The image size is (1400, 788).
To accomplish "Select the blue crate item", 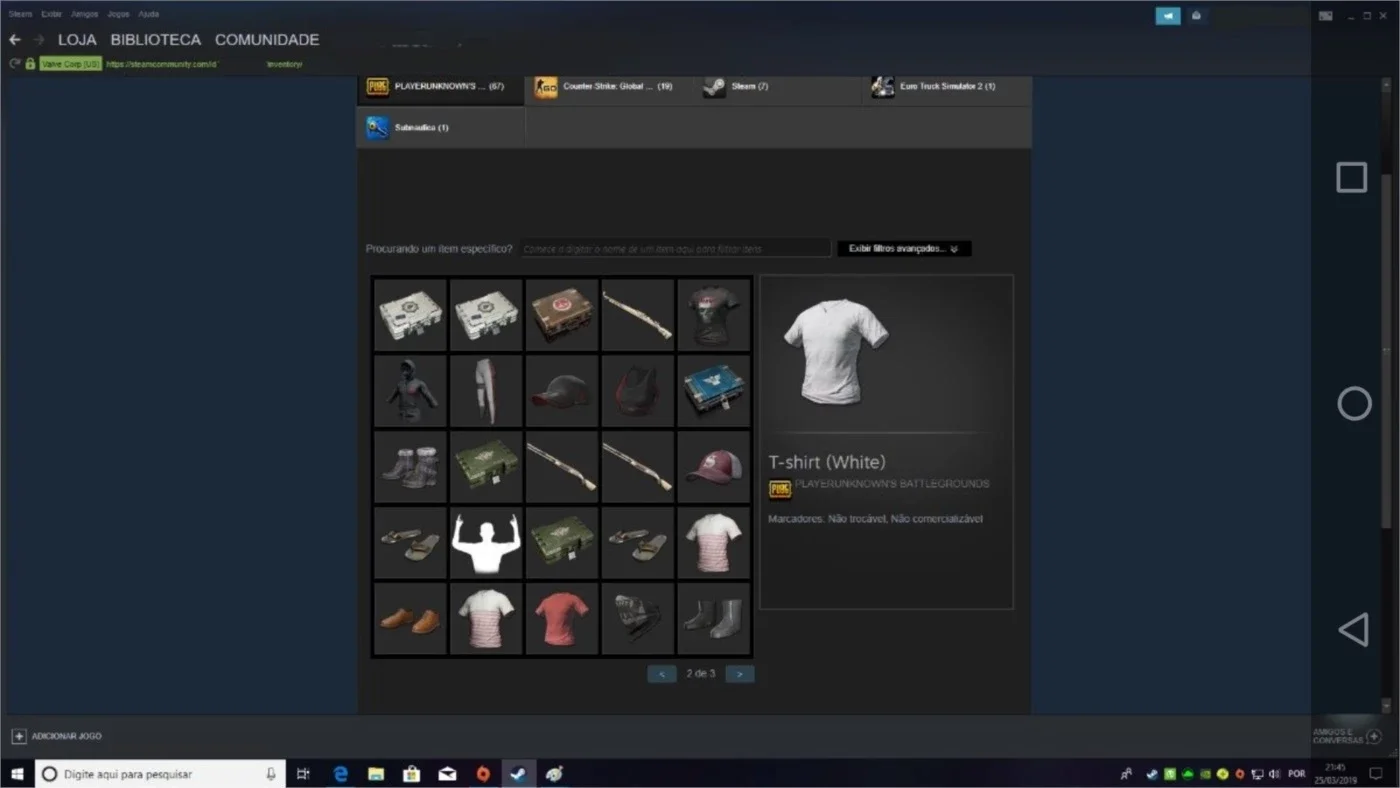I will coord(714,391).
